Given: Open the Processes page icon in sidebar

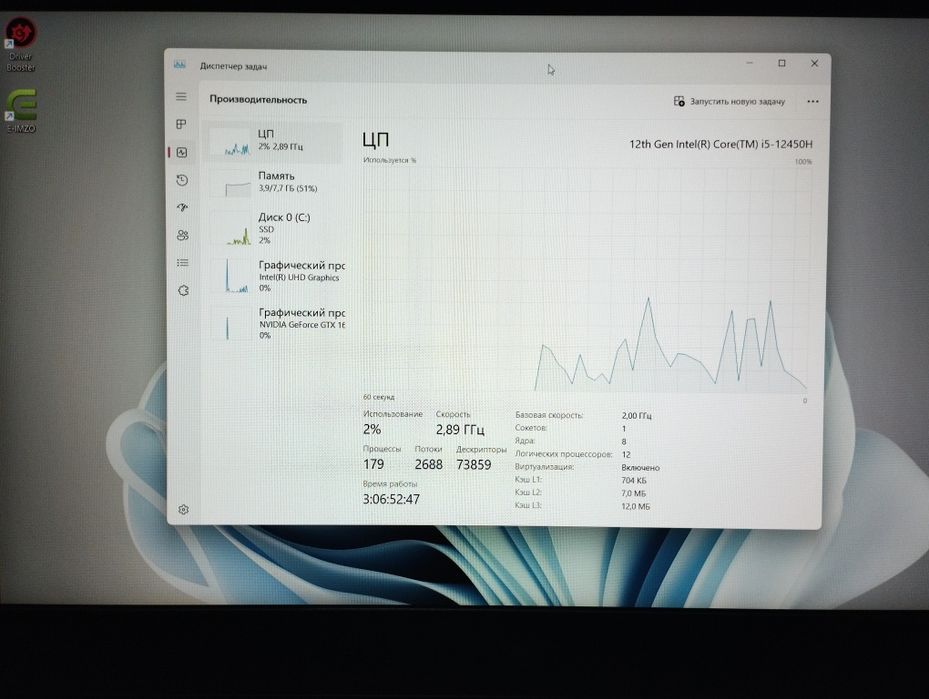Looking at the screenshot, I should point(181,124).
